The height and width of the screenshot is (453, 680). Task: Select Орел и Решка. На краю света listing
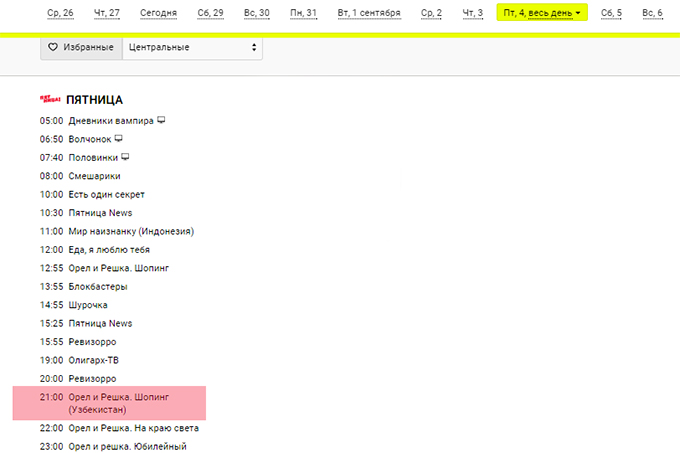click(x=119, y=428)
